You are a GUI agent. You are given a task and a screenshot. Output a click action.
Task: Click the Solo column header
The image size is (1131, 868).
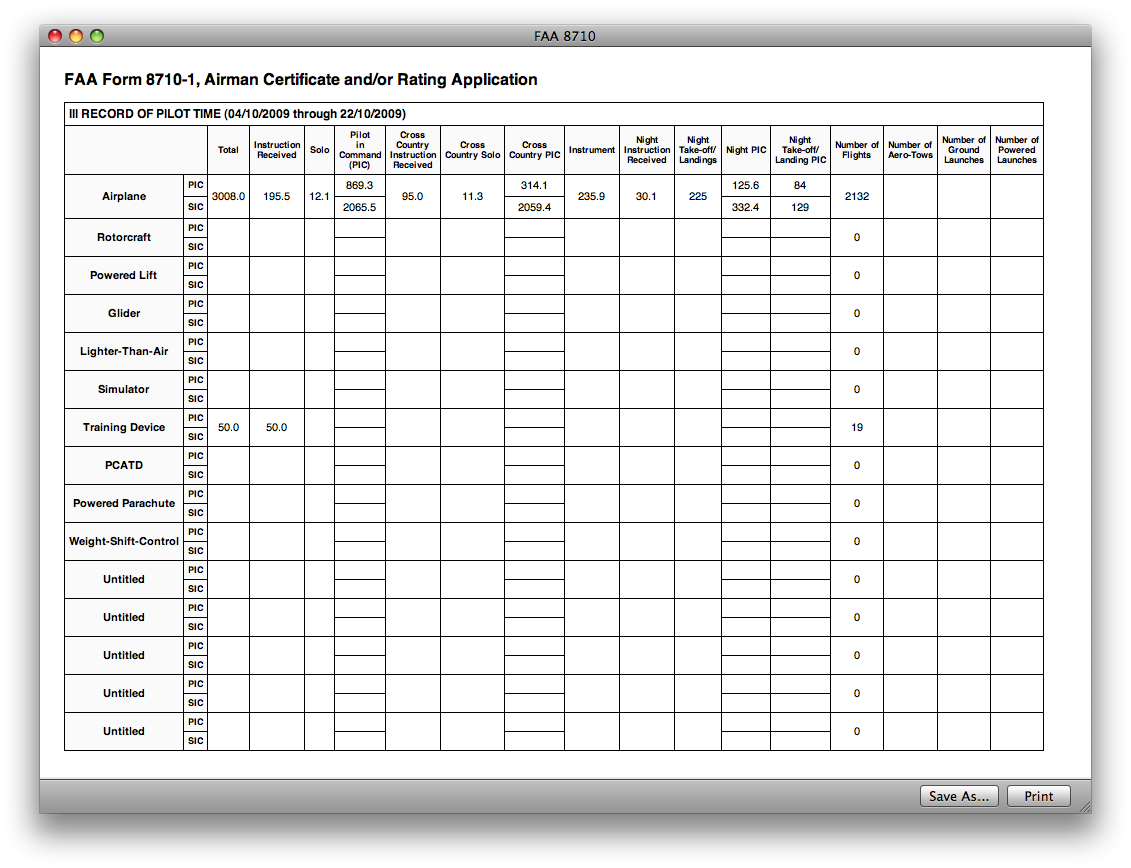320,150
